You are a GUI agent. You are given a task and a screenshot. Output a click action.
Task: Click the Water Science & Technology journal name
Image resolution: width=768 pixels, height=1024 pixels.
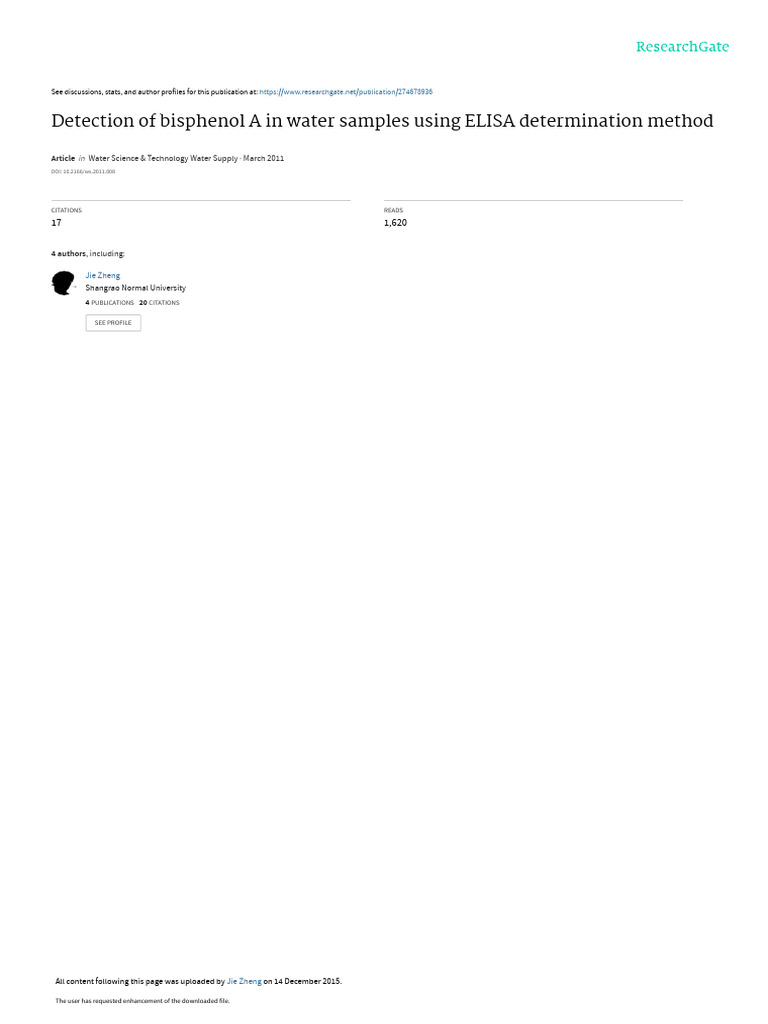[163, 158]
